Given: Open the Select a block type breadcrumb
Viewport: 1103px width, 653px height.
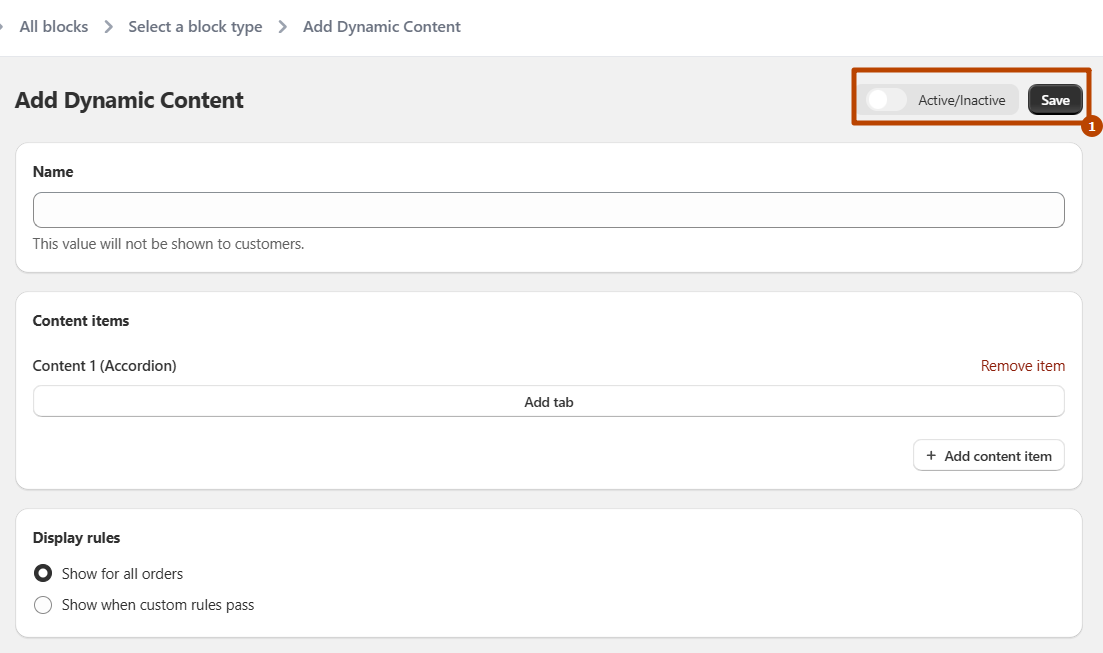Looking at the screenshot, I should point(195,27).
